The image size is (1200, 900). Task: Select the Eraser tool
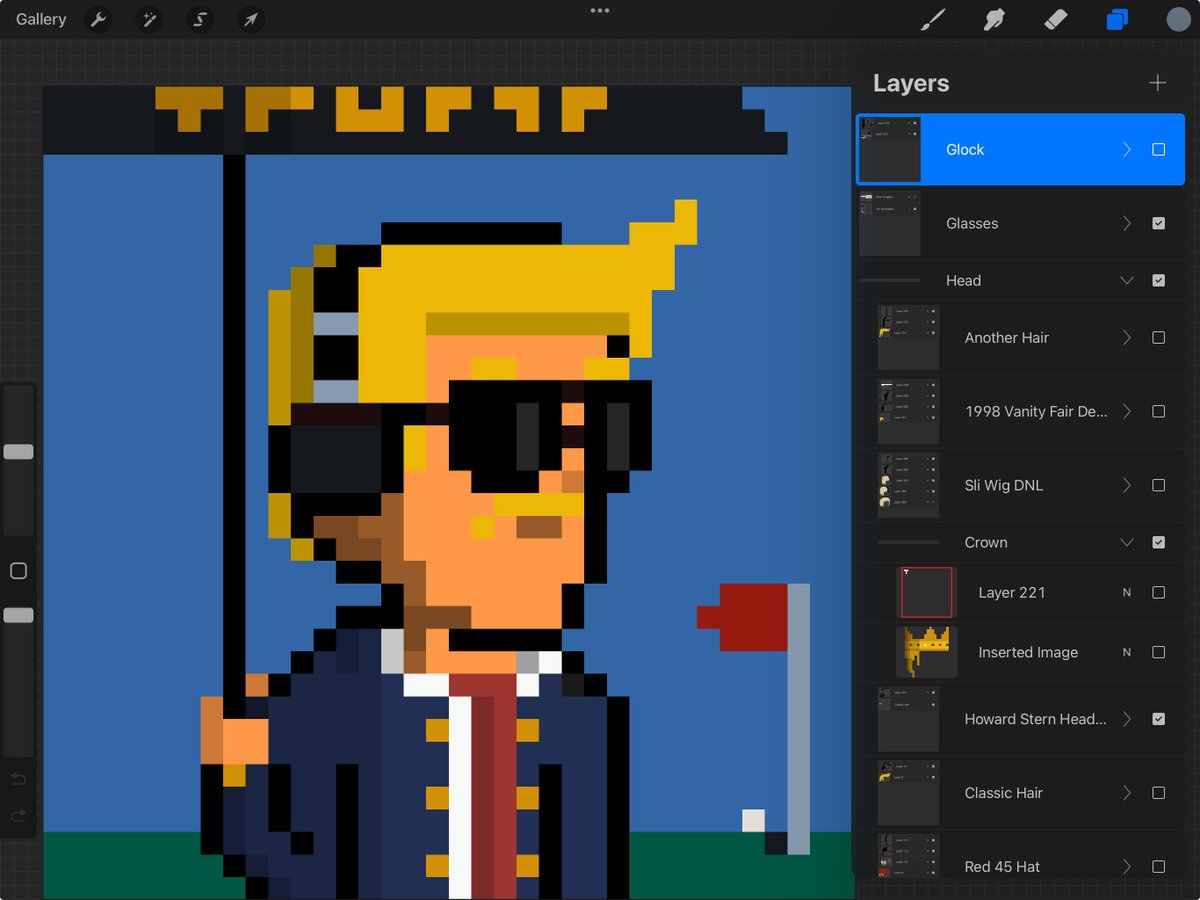click(x=1055, y=19)
